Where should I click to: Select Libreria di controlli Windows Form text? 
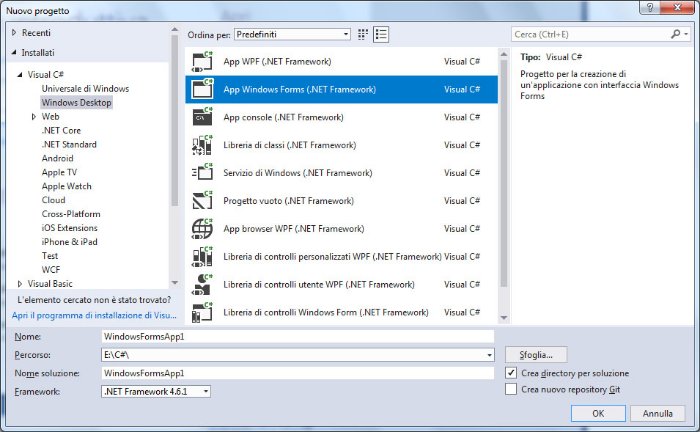point(326,312)
